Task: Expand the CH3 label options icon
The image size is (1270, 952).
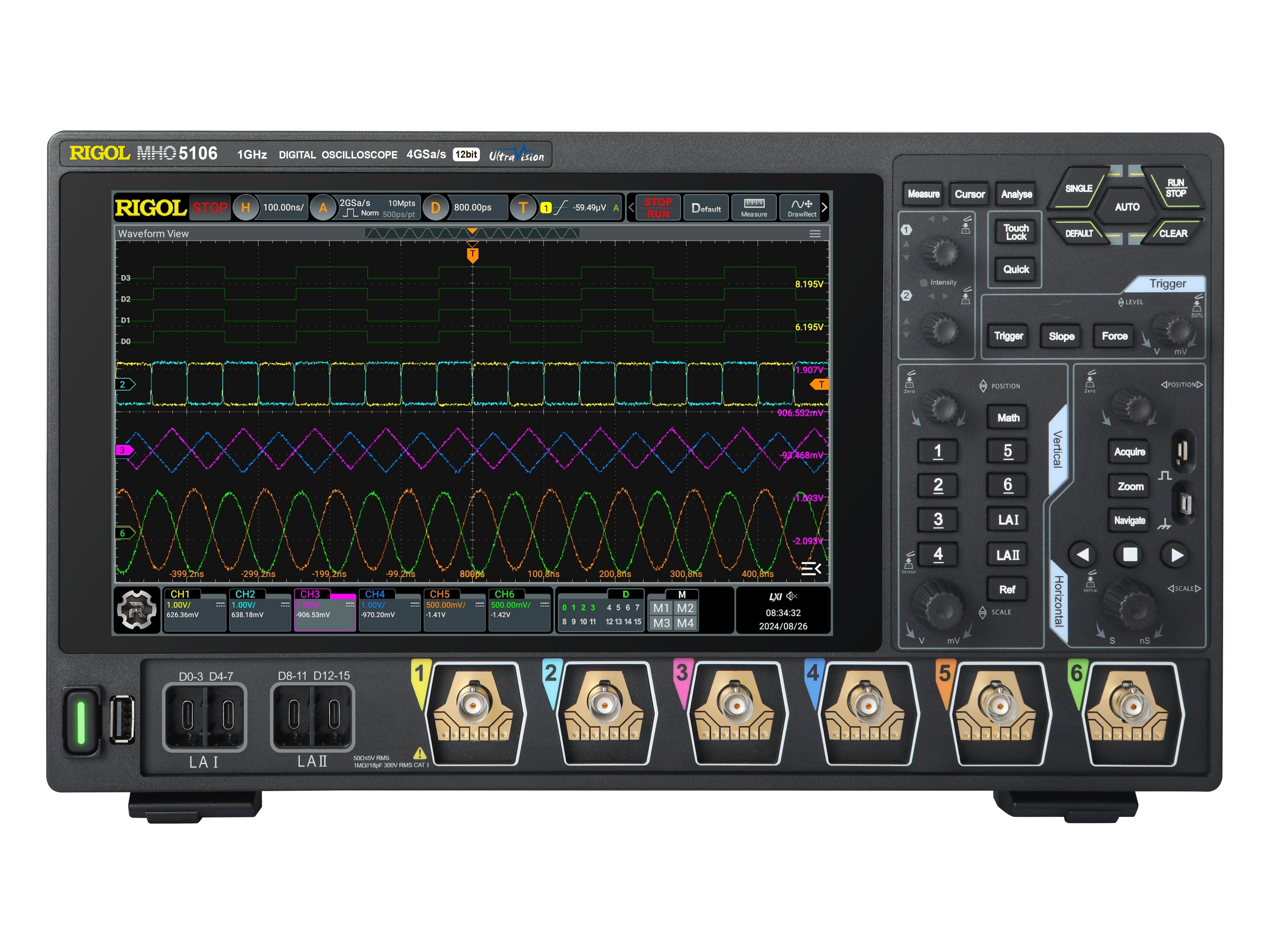Action: [x=350, y=605]
